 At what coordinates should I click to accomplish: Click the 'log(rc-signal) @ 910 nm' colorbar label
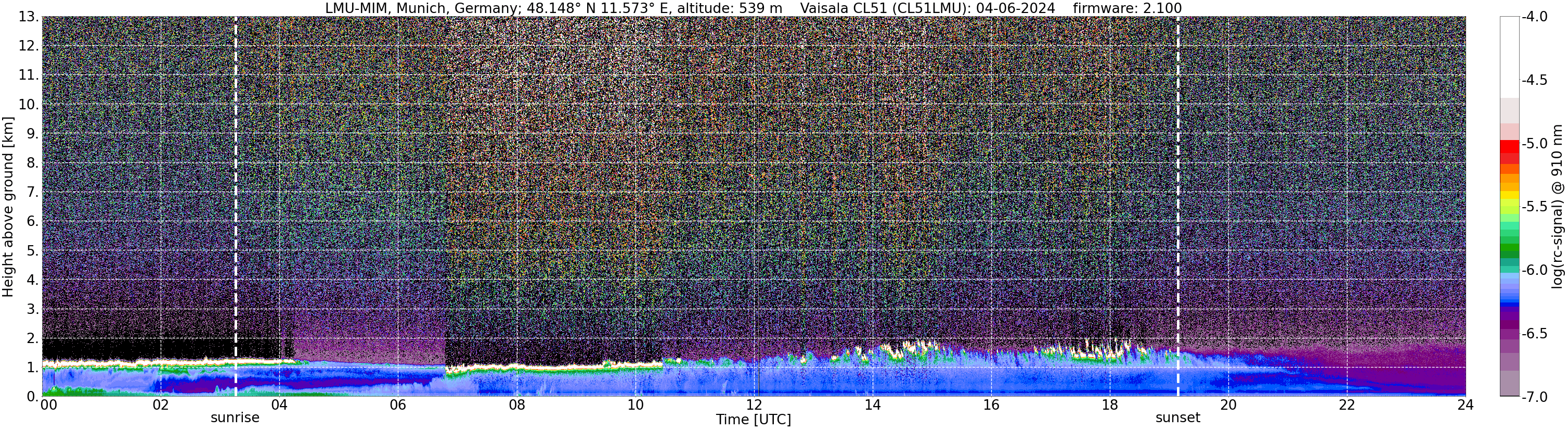click(x=1557, y=207)
